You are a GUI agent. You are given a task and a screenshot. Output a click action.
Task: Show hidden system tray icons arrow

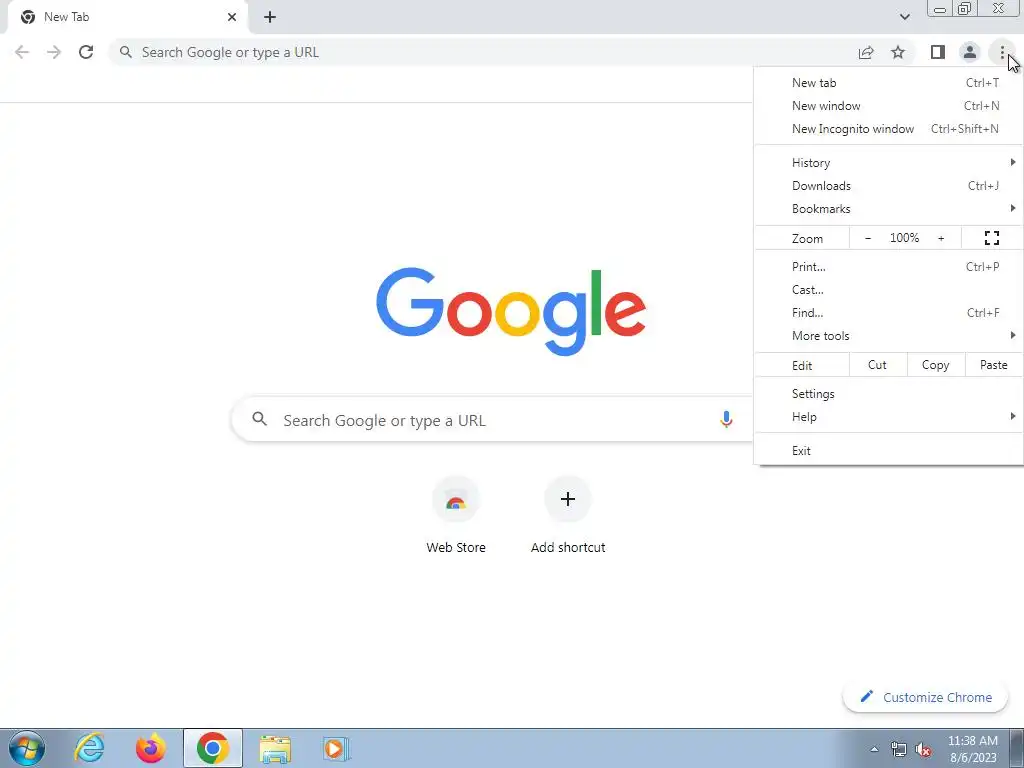(x=874, y=749)
